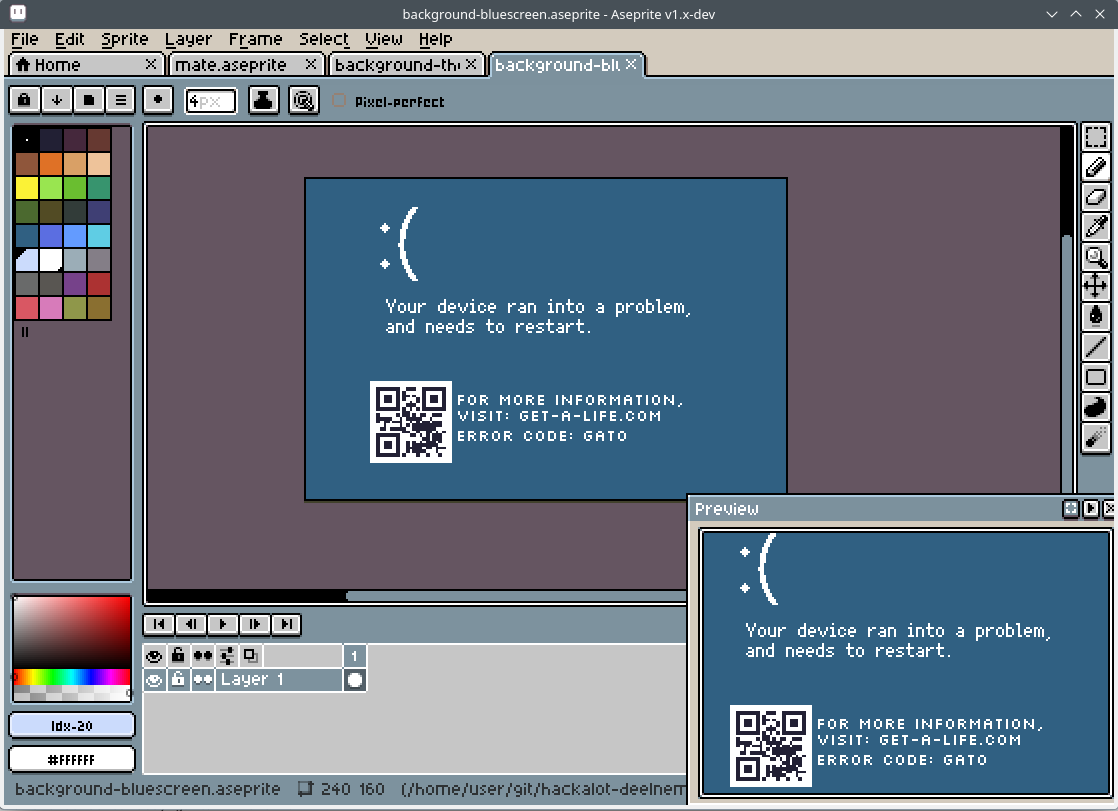The image size is (1118, 811).
Task: Select the Contour tool
Action: pos(1096,407)
